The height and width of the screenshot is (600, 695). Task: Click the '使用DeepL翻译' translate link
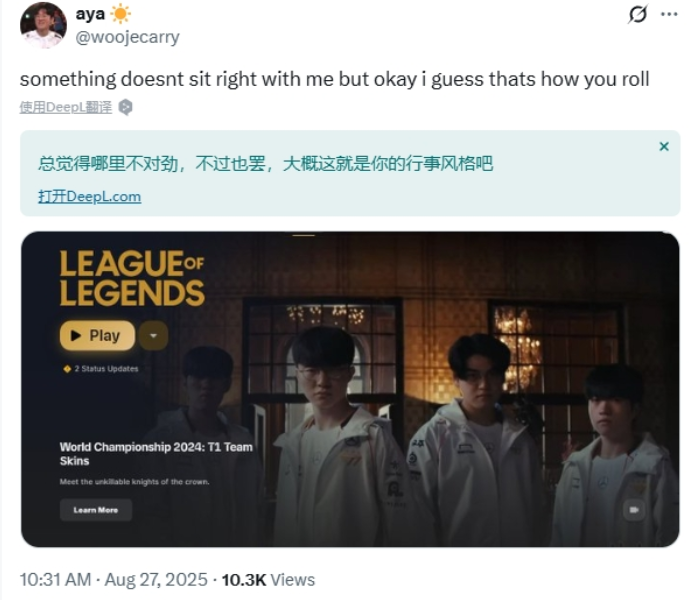66,107
